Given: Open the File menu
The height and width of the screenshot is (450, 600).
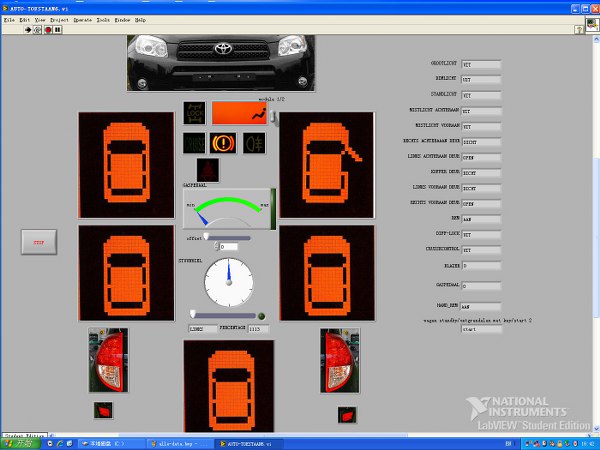Looking at the screenshot, I should [9, 19].
